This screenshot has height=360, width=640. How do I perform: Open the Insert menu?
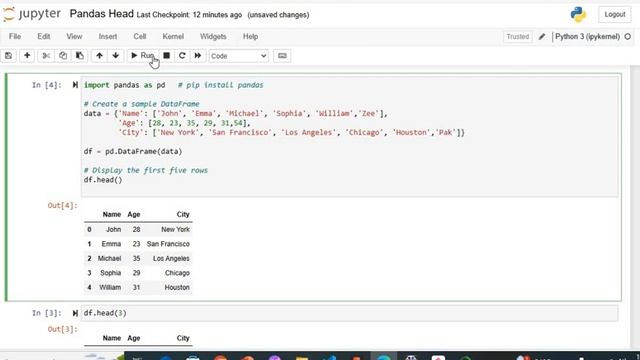click(108, 37)
